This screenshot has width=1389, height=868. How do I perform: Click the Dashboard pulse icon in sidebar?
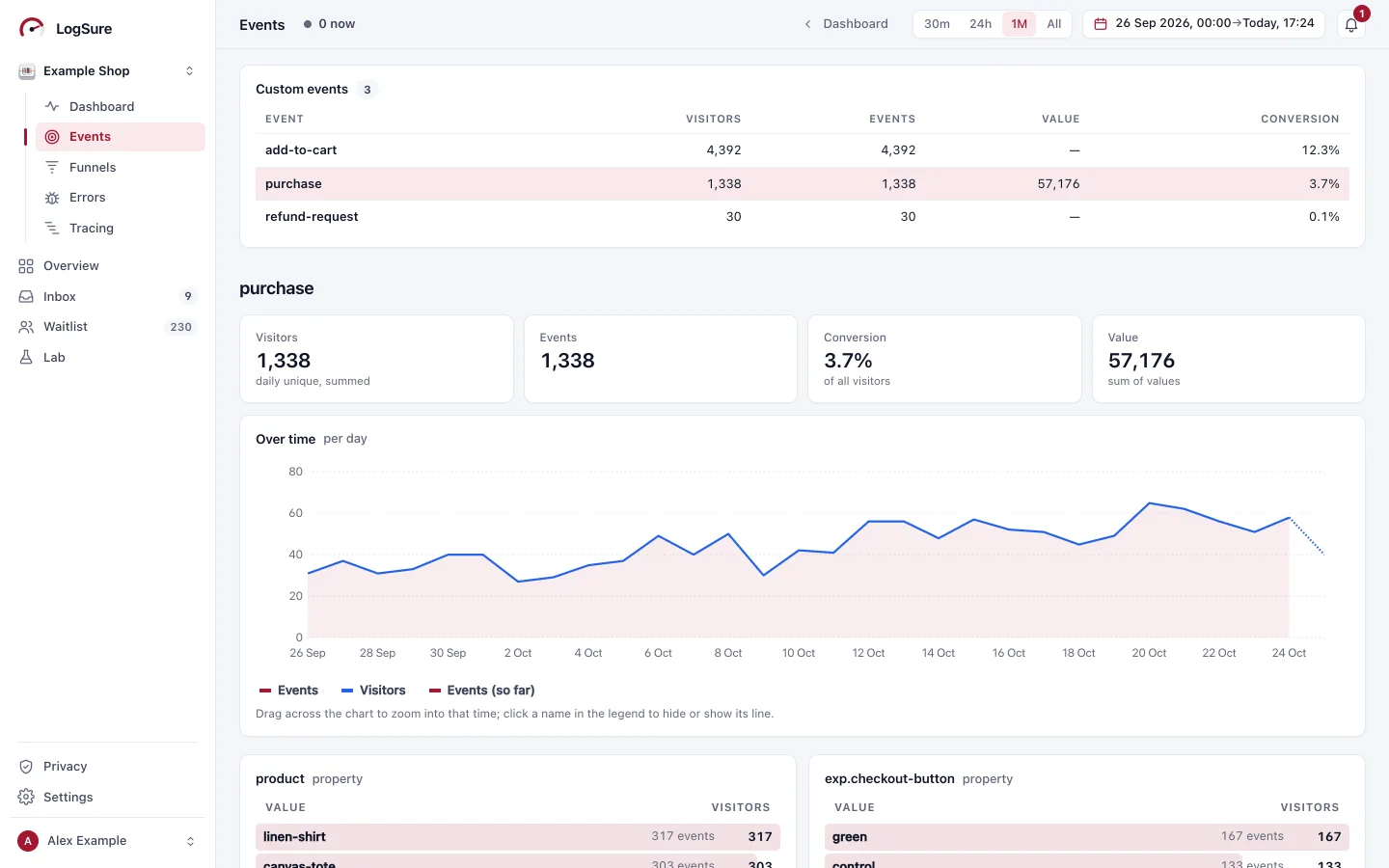tap(52, 106)
